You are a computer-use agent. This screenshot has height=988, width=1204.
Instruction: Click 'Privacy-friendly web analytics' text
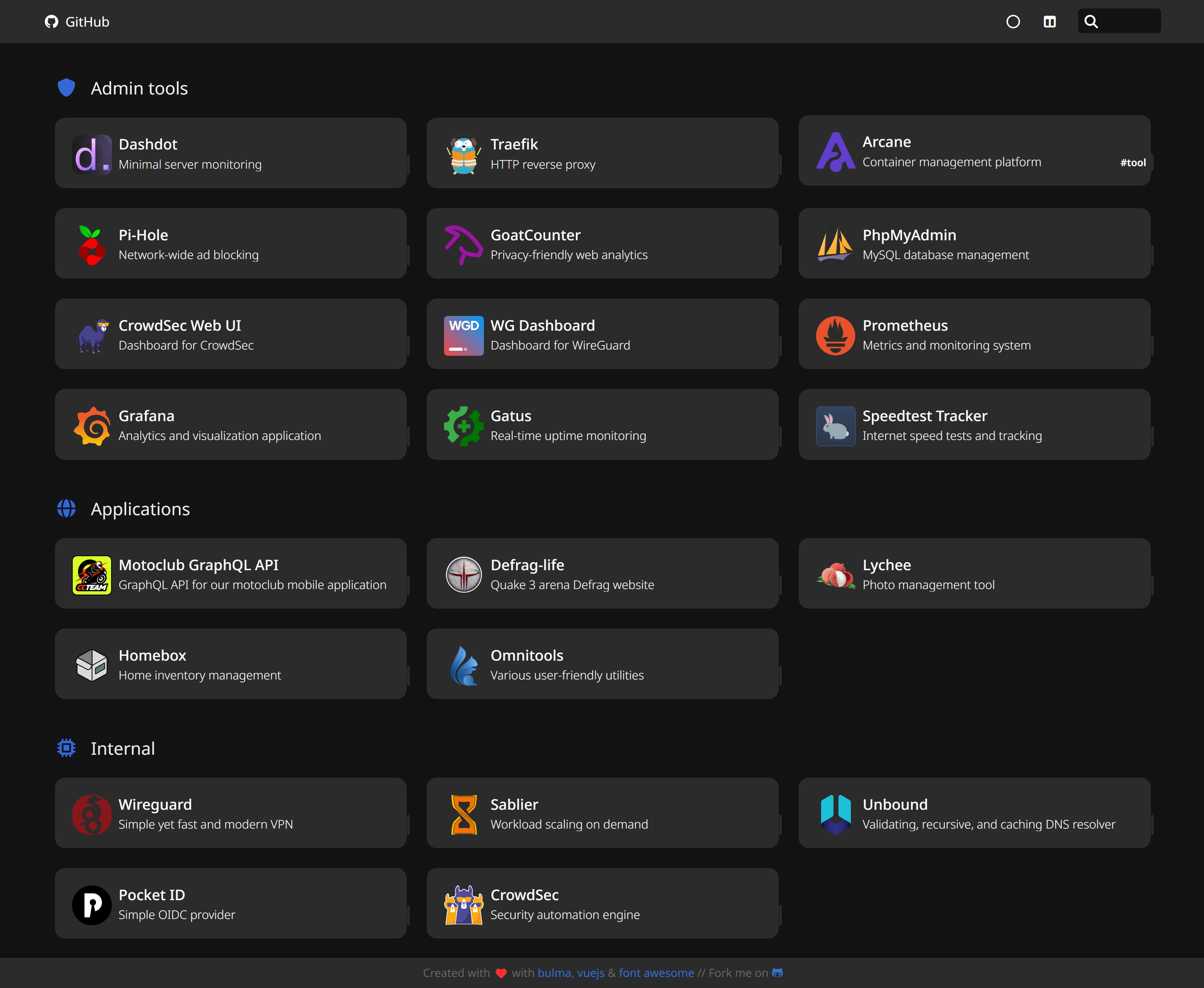[569, 255]
